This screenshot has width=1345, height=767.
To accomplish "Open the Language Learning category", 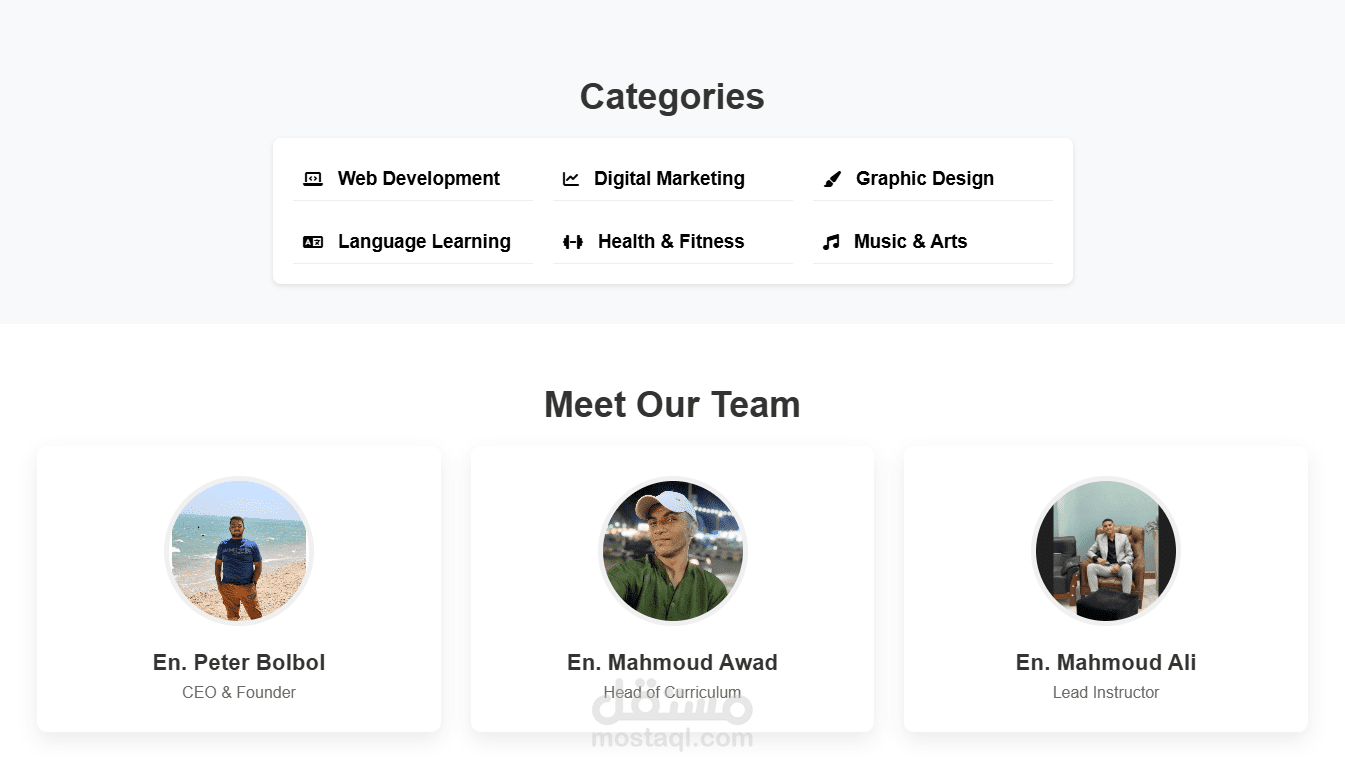I will coord(424,242).
